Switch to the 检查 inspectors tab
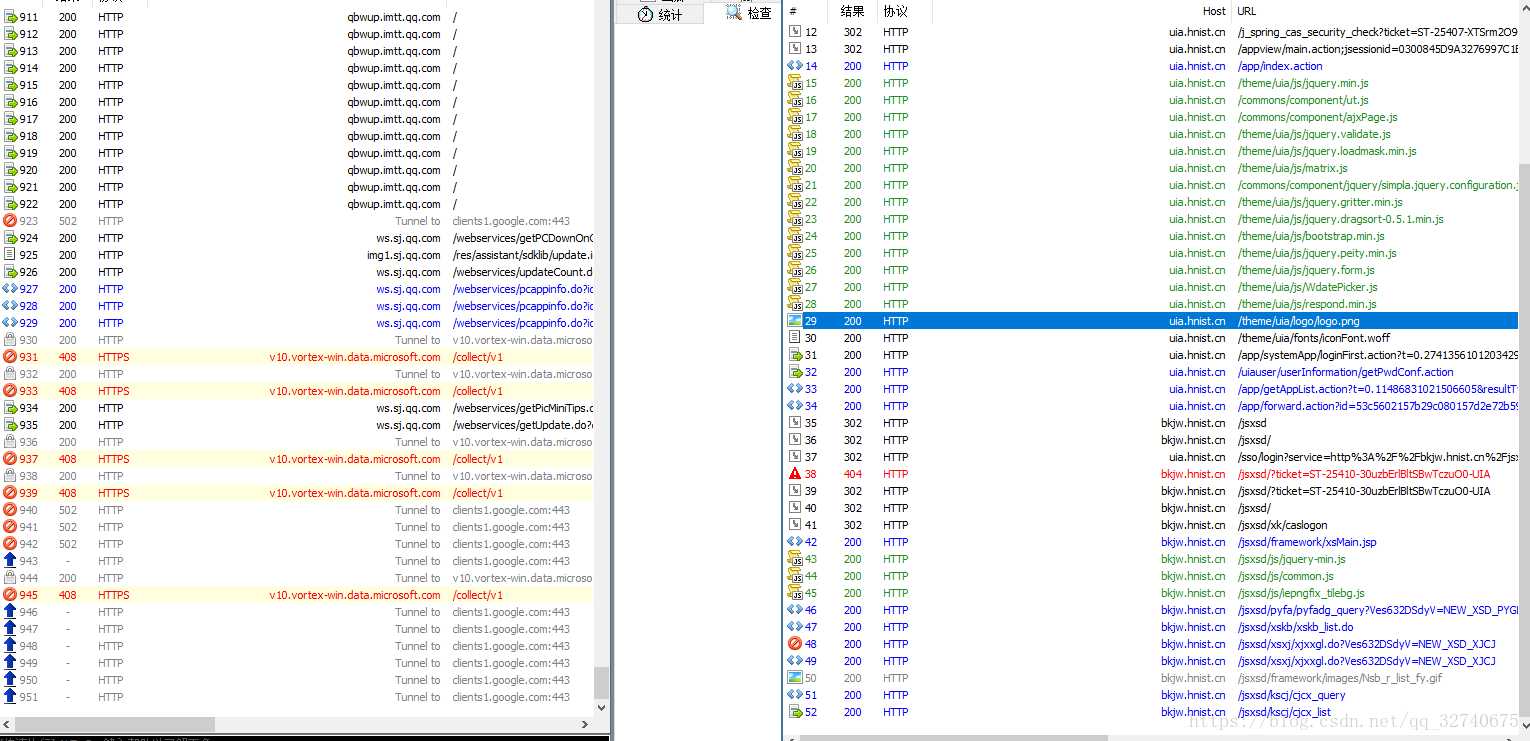Screen dimensions: 1530x741 coord(746,13)
